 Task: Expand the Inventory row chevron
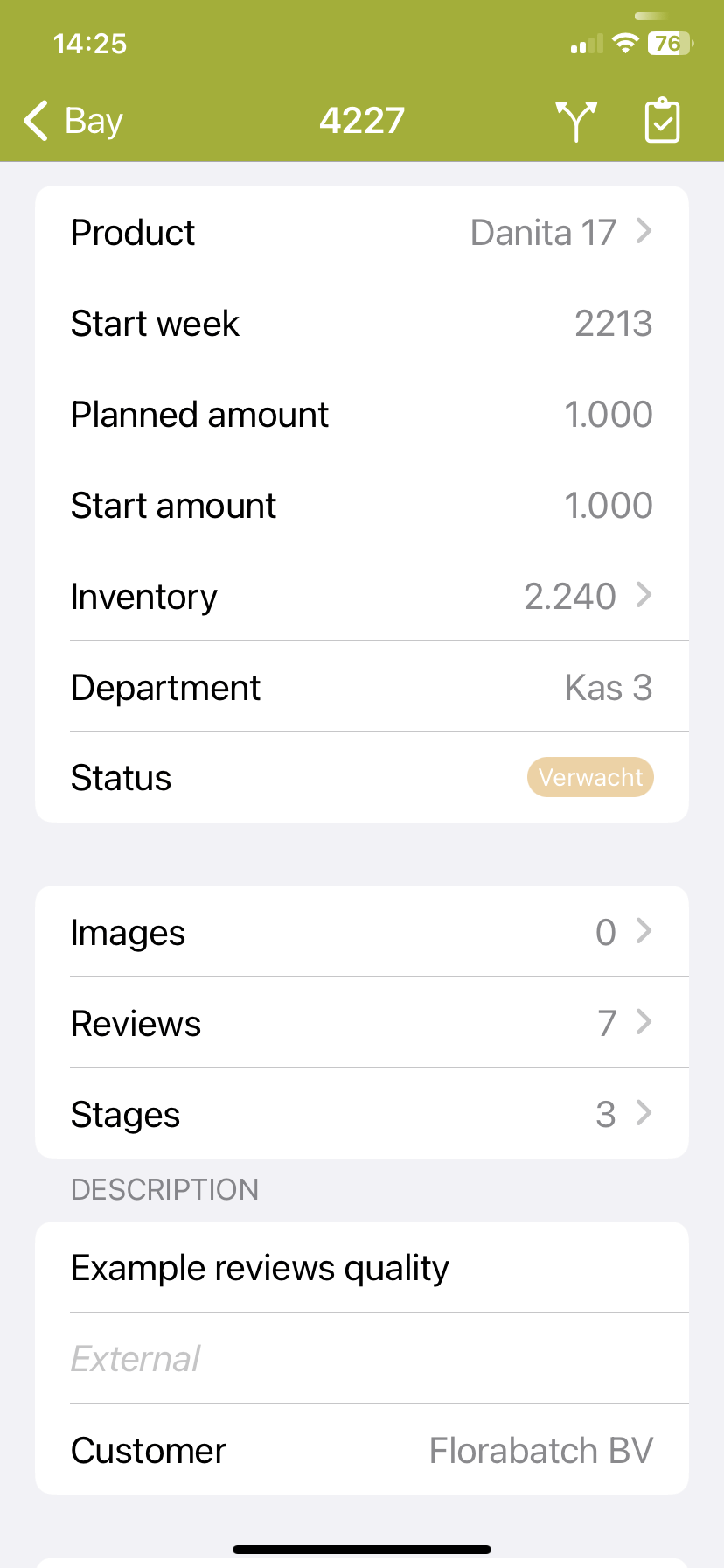click(644, 596)
